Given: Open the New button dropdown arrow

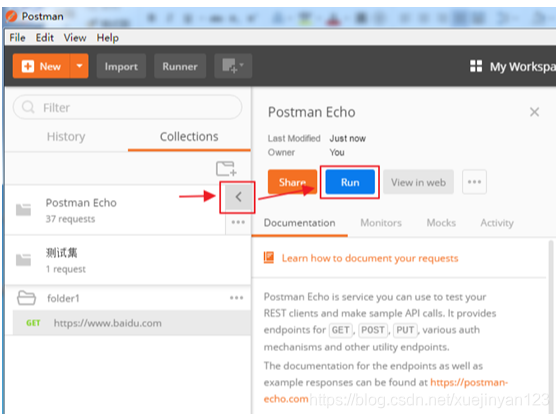Looking at the screenshot, I should coord(79,66).
